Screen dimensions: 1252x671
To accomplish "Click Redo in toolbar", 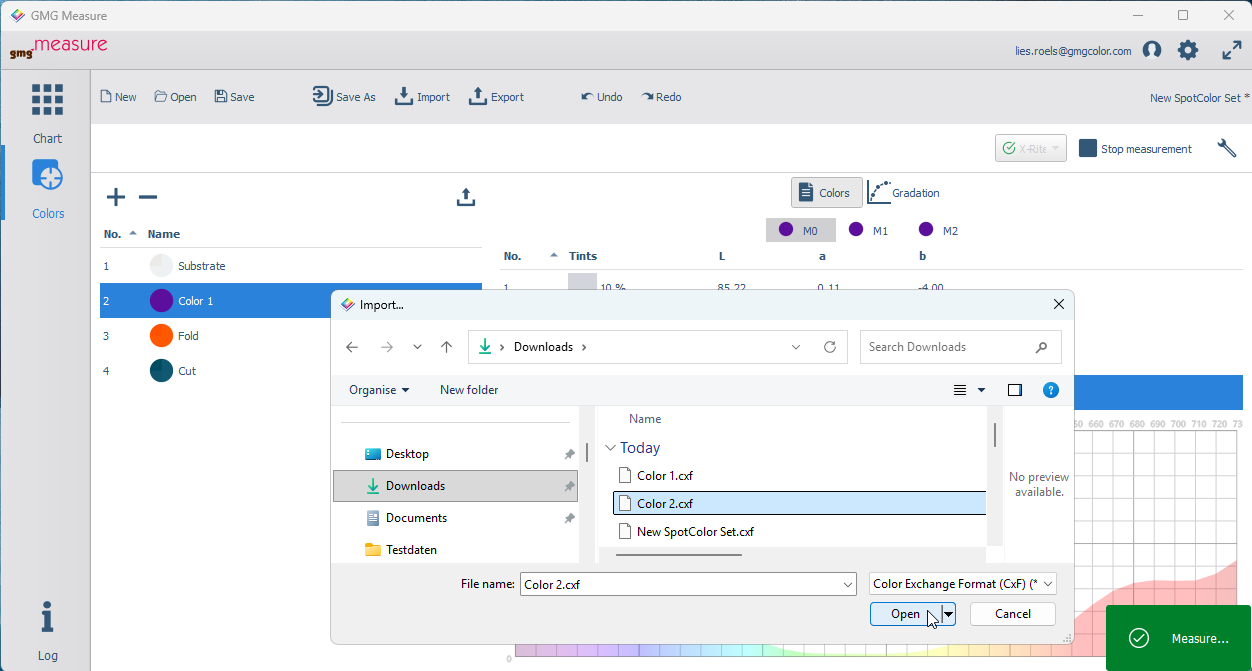I will click(662, 97).
